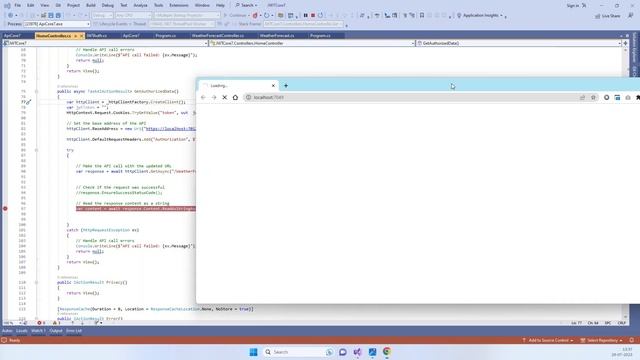Open the Build menu

point(91,5)
